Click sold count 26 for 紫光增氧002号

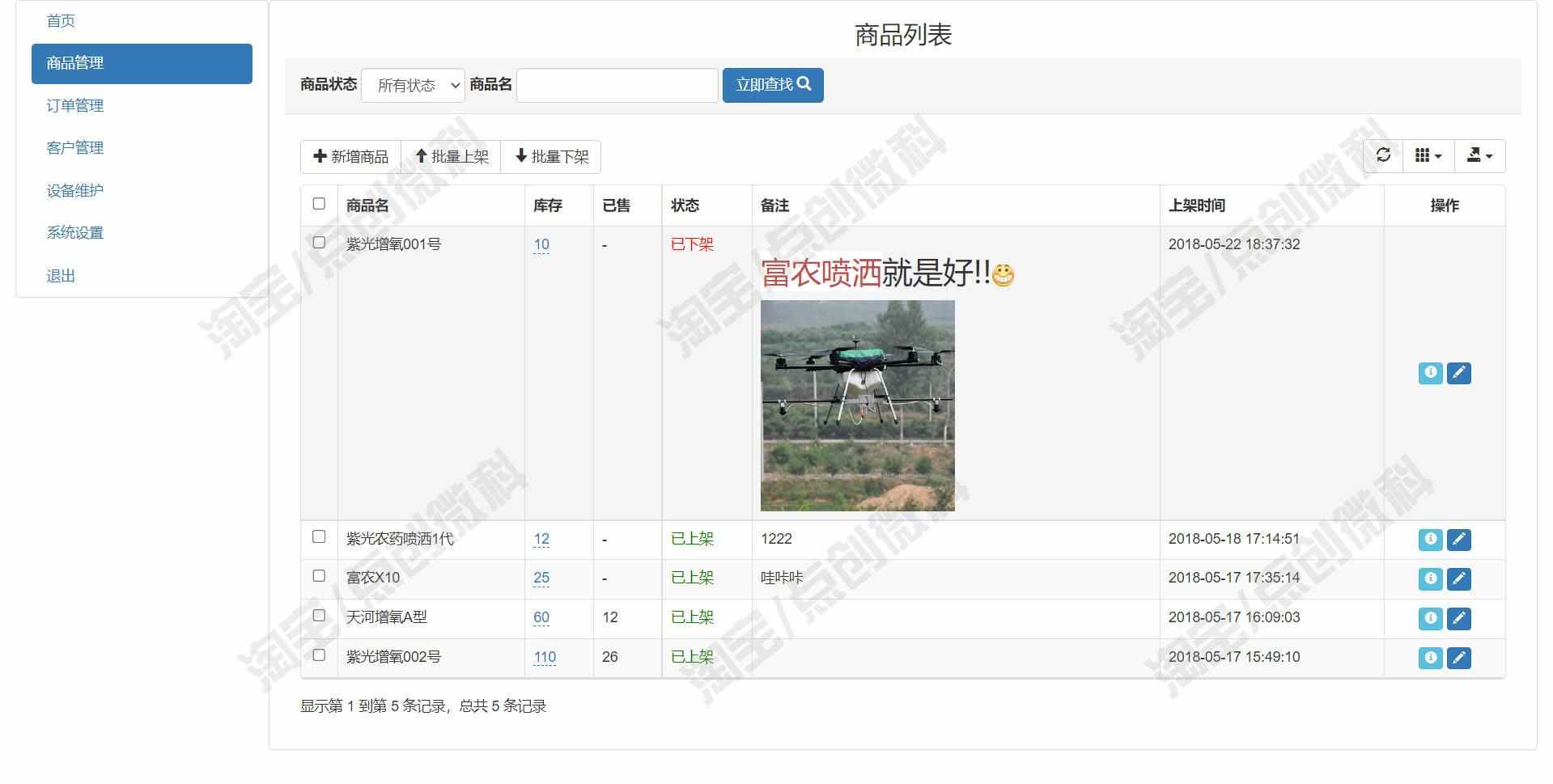coord(610,657)
